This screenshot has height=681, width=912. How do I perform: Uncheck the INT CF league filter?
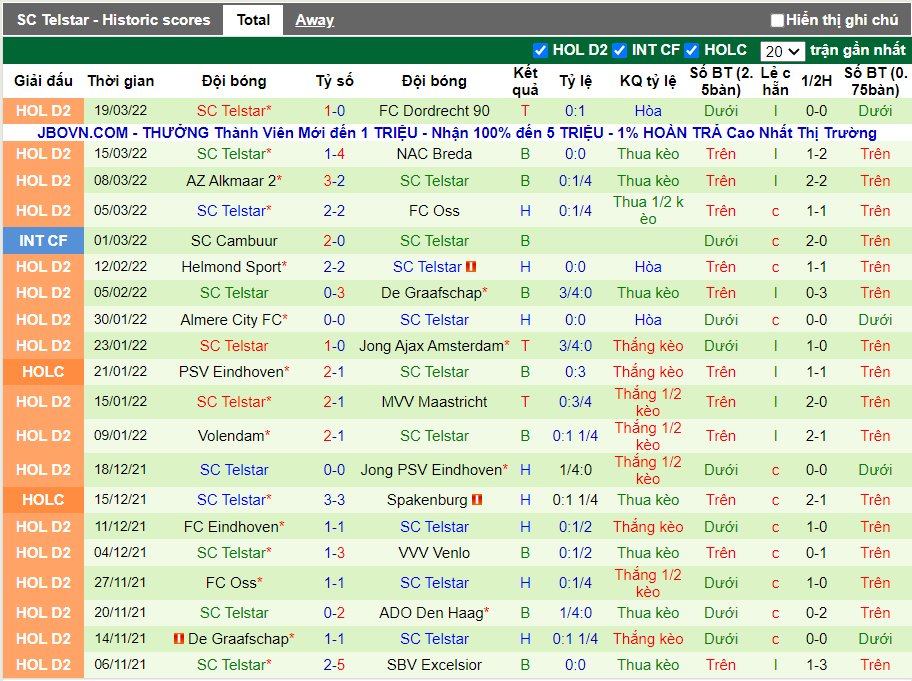coord(619,51)
